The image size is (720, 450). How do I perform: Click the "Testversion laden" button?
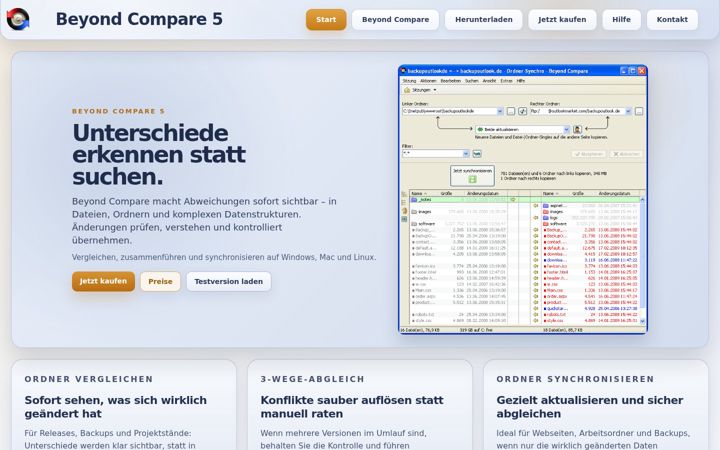(229, 281)
